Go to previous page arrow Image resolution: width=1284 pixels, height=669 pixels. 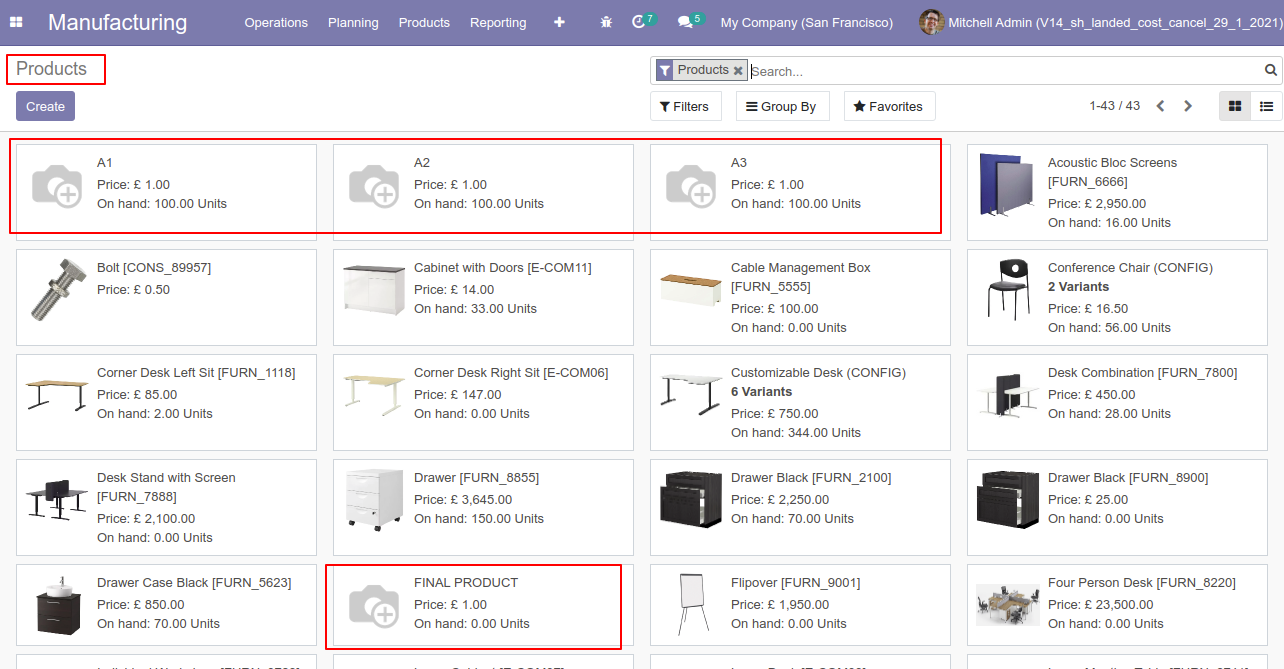[x=1160, y=106]
